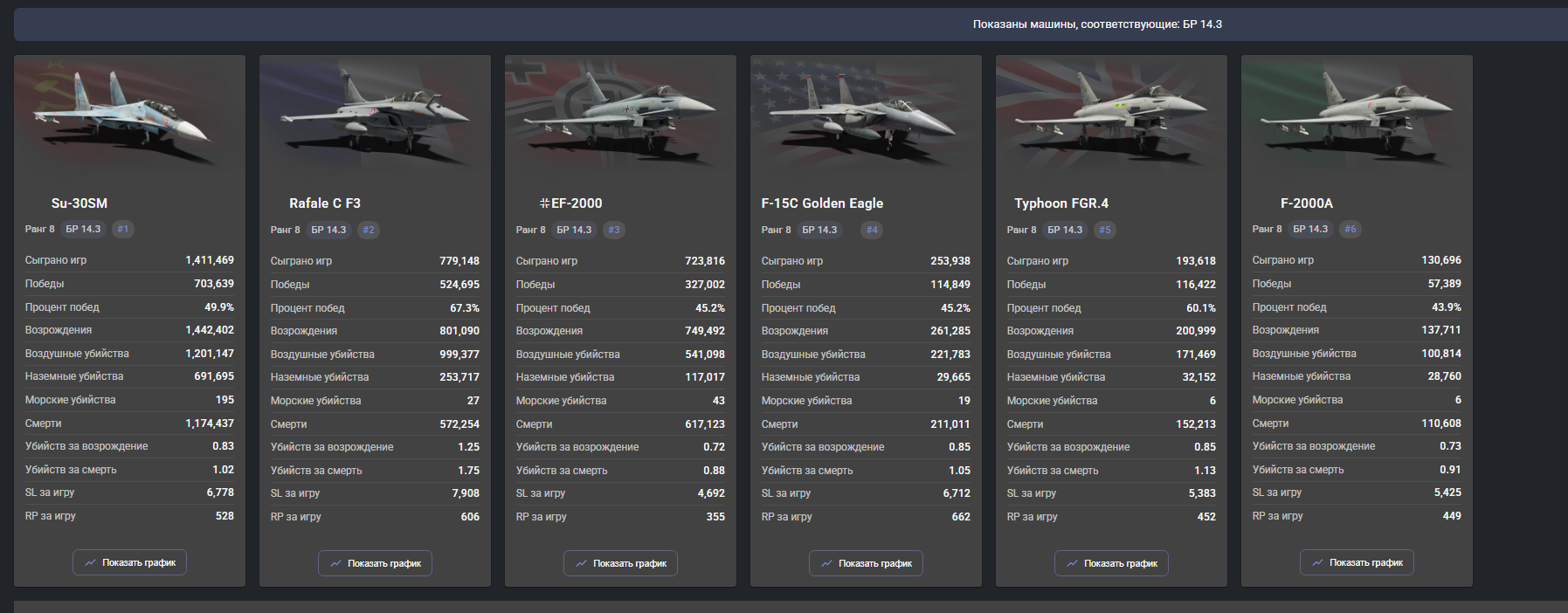Click the Su-30SM vehicle title
This screenshot has width=1568, height=613.
(79, 203)
